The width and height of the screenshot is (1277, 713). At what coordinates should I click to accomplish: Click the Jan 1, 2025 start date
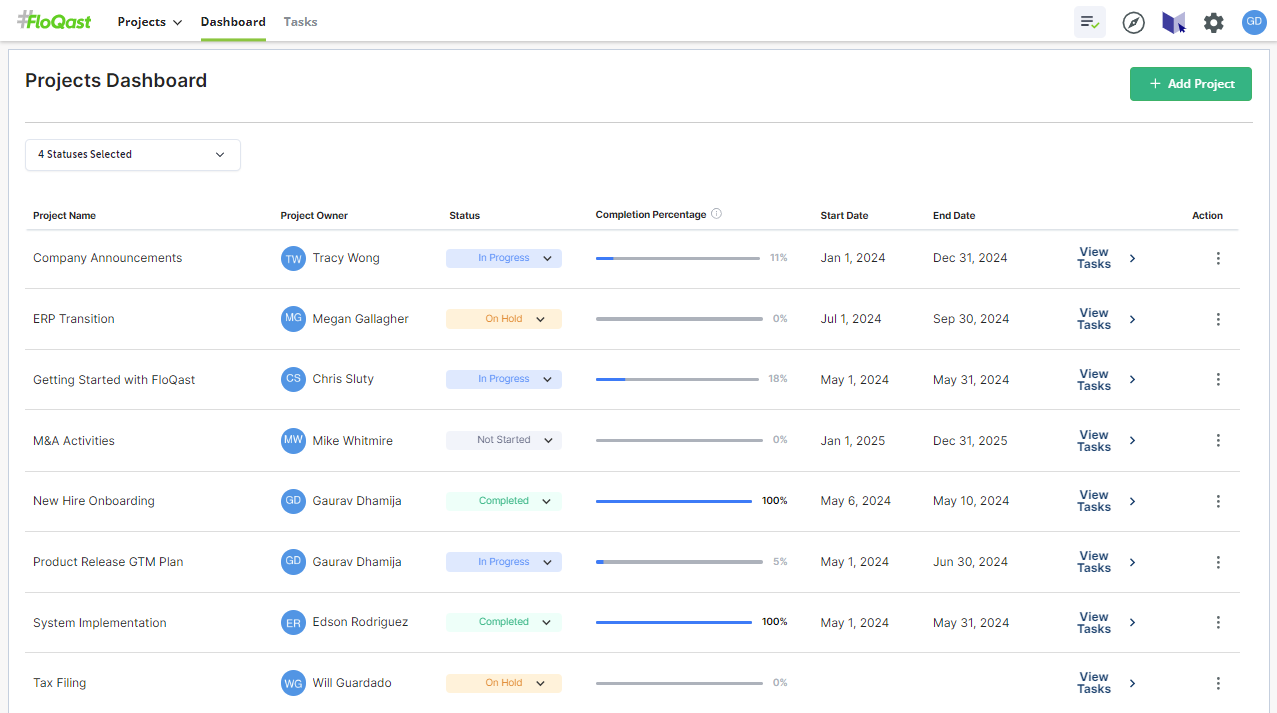coord(853,441)
